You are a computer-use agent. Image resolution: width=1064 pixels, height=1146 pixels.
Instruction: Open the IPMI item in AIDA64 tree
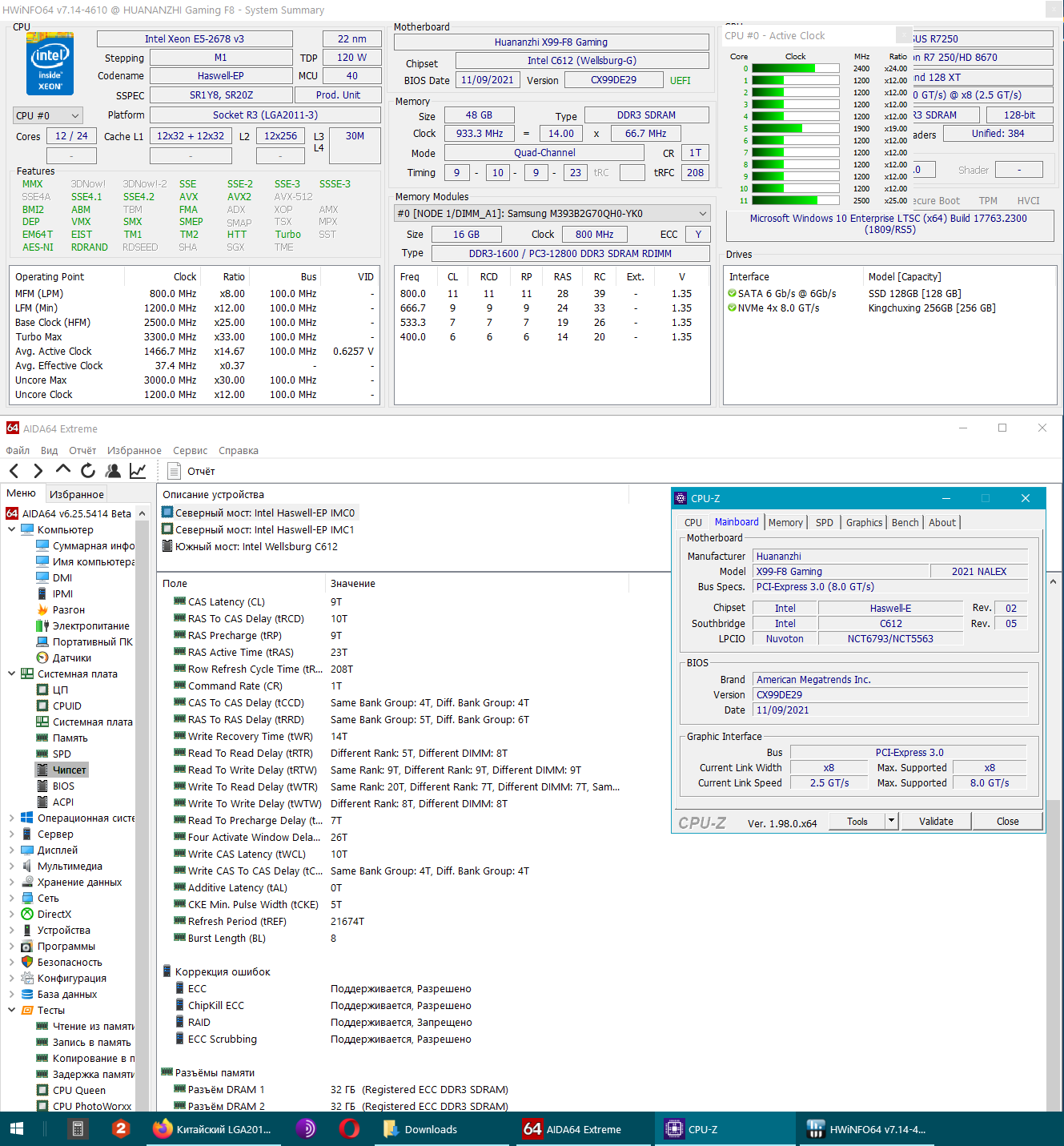[55, 593]
